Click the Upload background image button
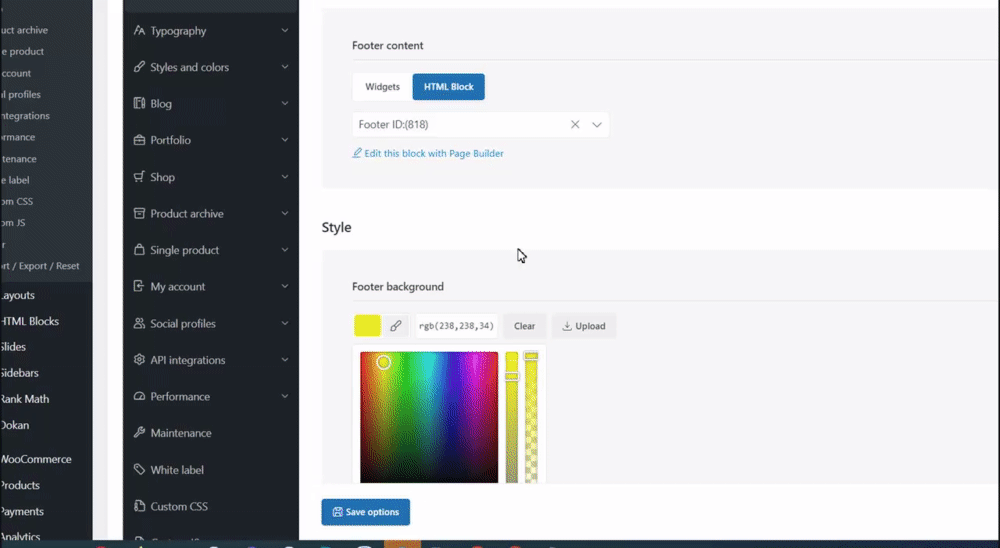 (x=584, y=325)
